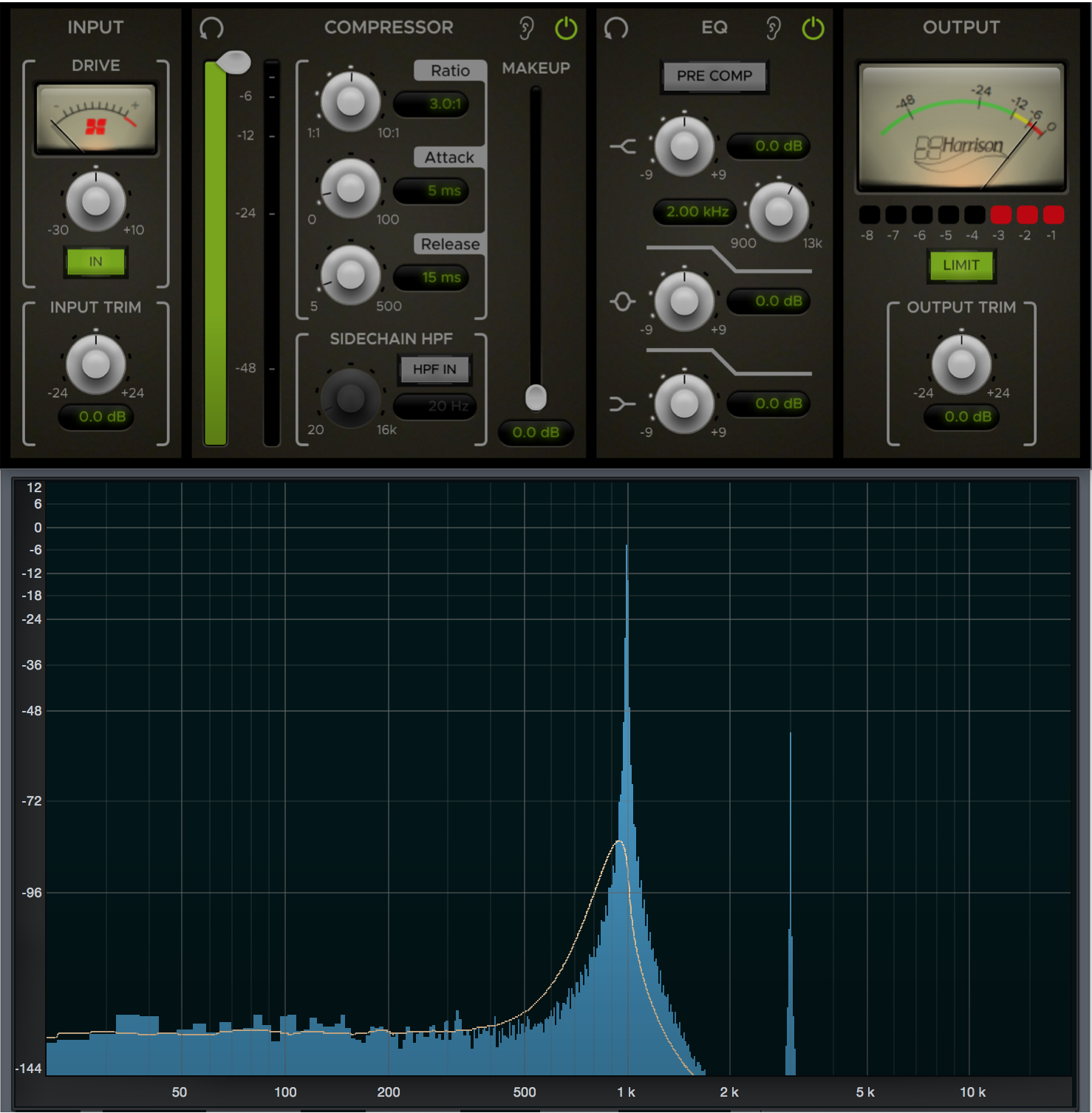Reset the Compressor section with the circular arrow icon
This screenshot has height=1113, width=1092.
pos(211,29)
